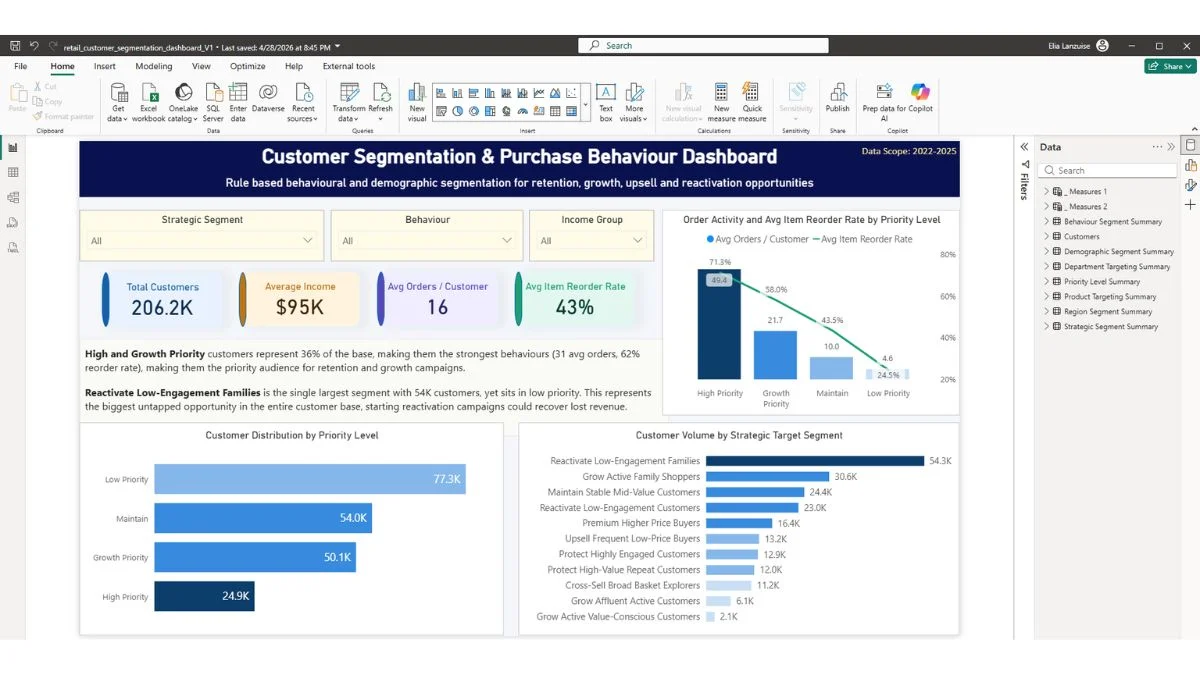
Task: Select the Total Customers card
Action: click(162, 298)
